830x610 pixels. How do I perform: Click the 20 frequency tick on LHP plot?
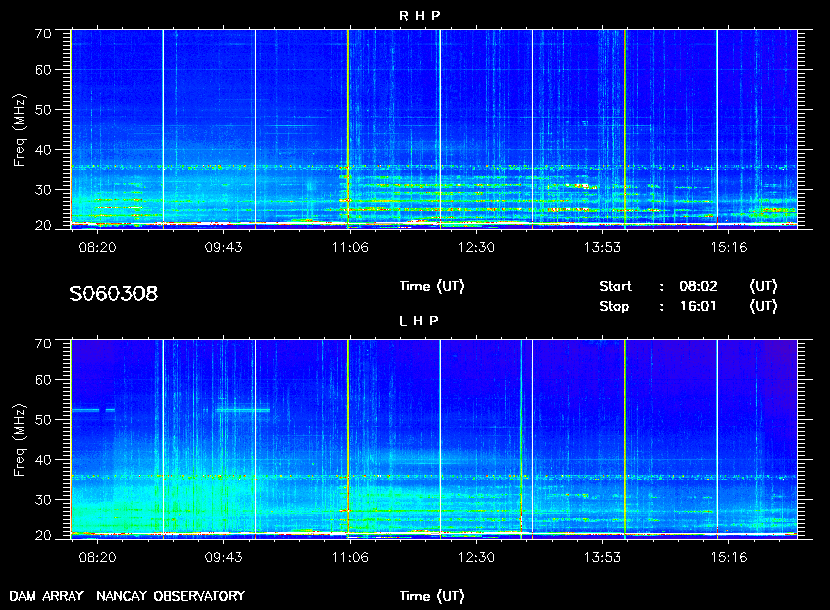tap(43, 535)
